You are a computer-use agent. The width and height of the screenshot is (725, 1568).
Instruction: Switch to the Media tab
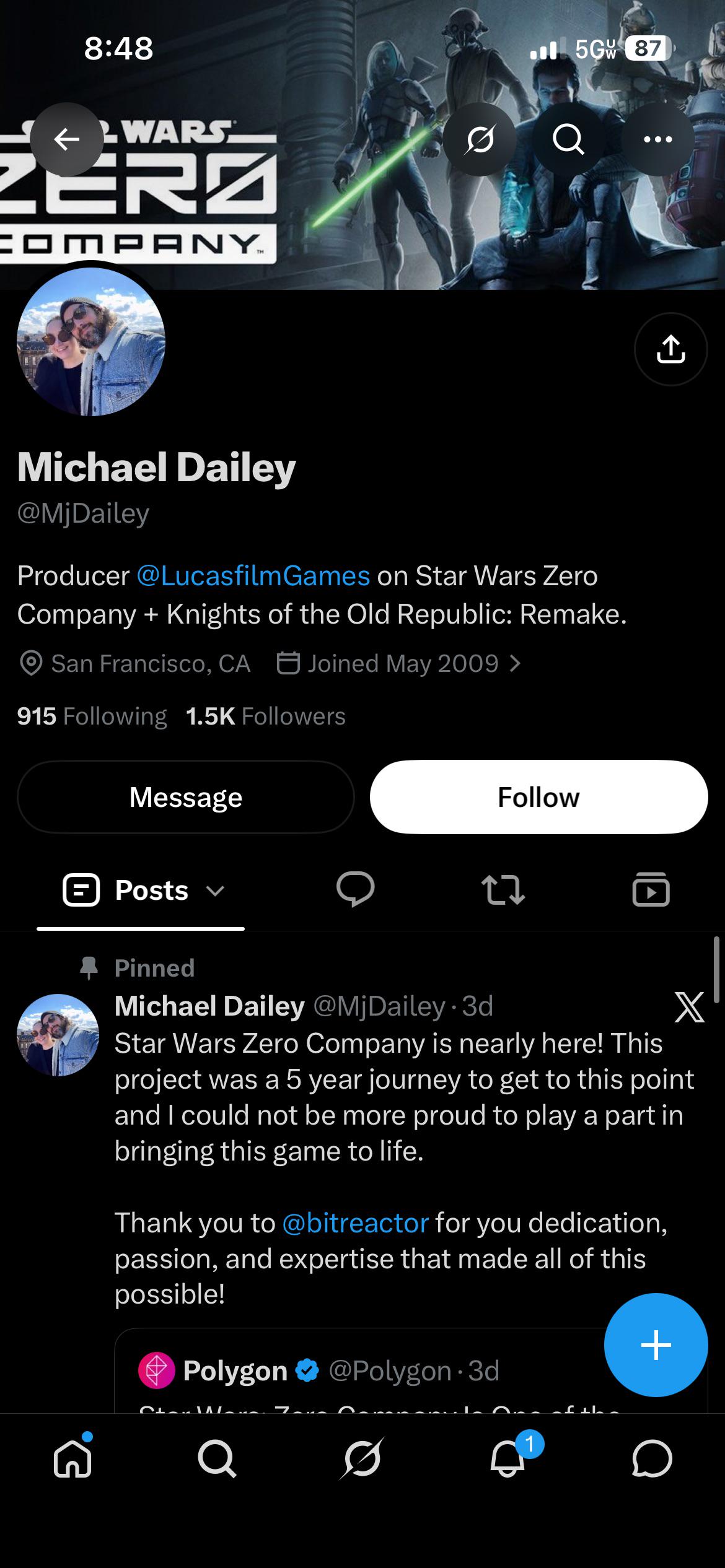(651, 890)
